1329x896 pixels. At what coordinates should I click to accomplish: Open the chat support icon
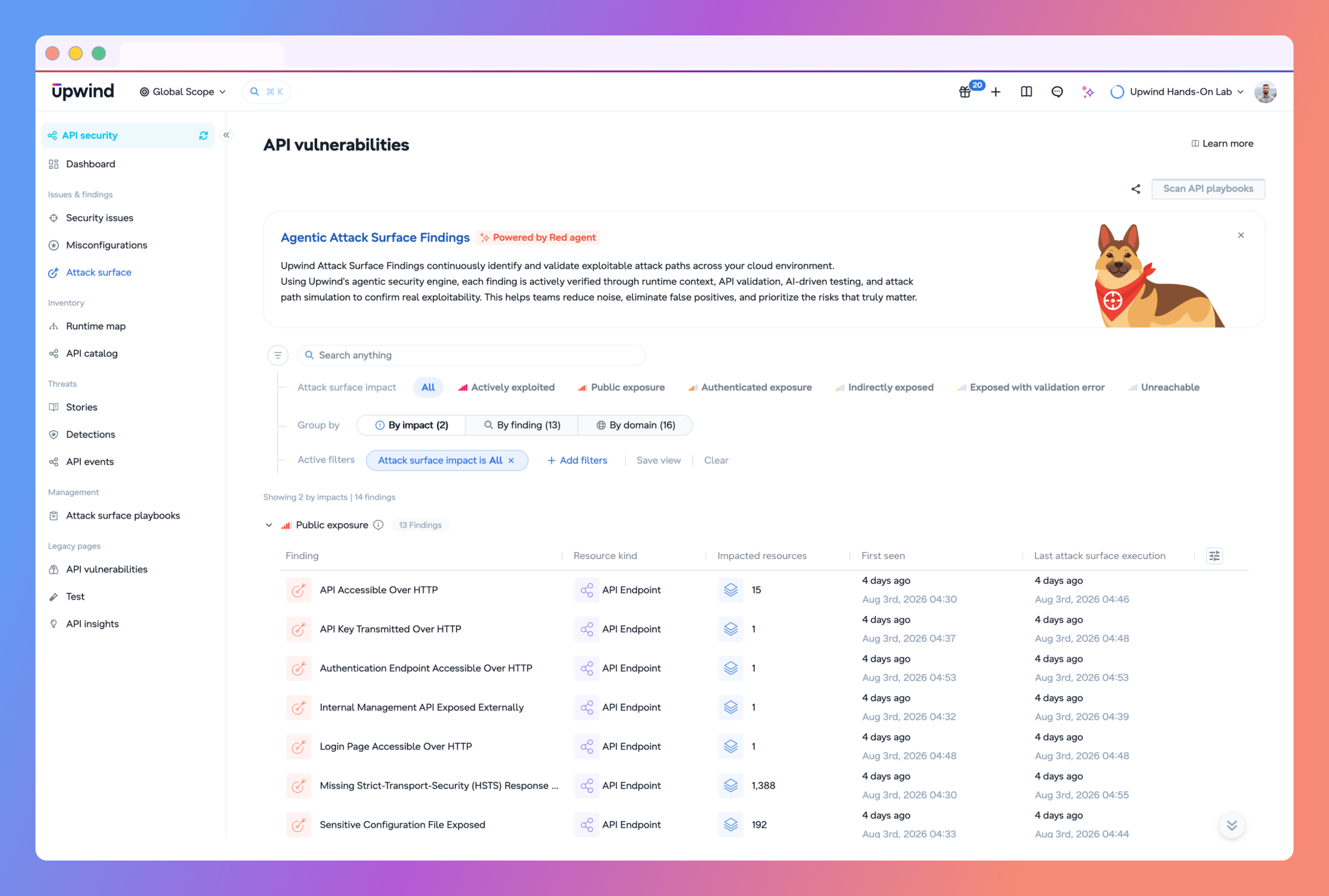[1057, 92]
